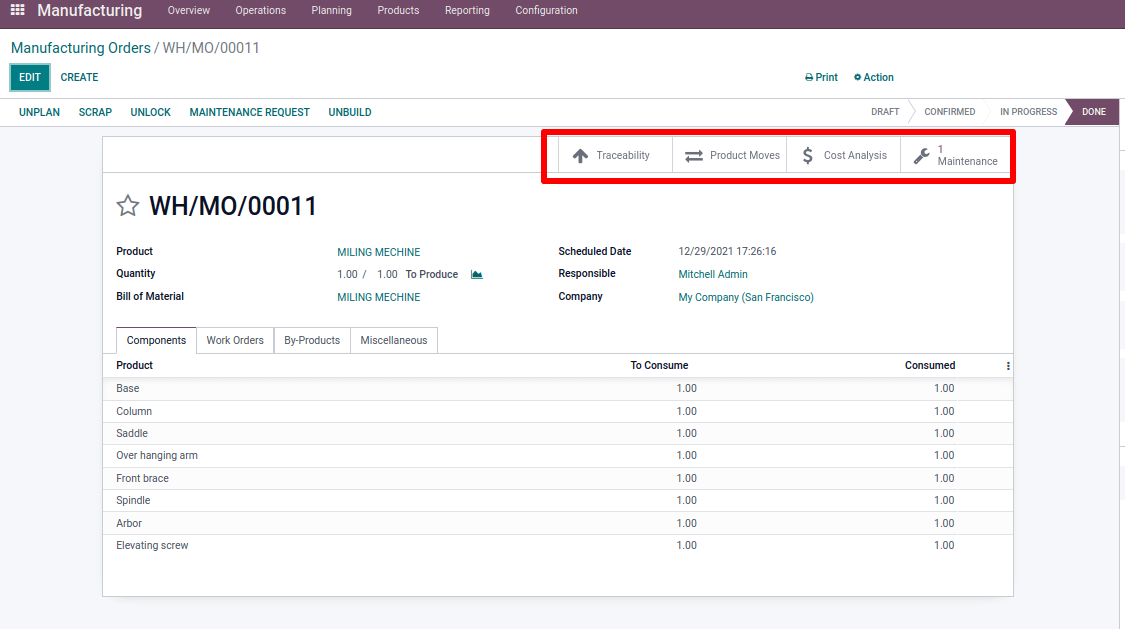Click the Traceability smart button
The height and width of the screenshot is (629, 1125).
[615, 155]
